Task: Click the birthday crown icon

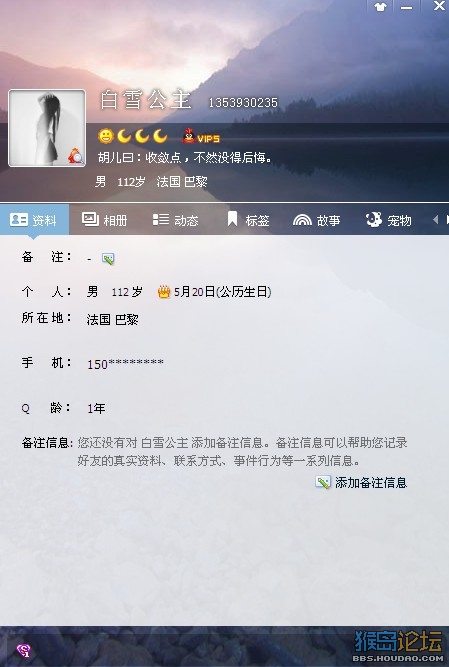Action: coord(164,292)
